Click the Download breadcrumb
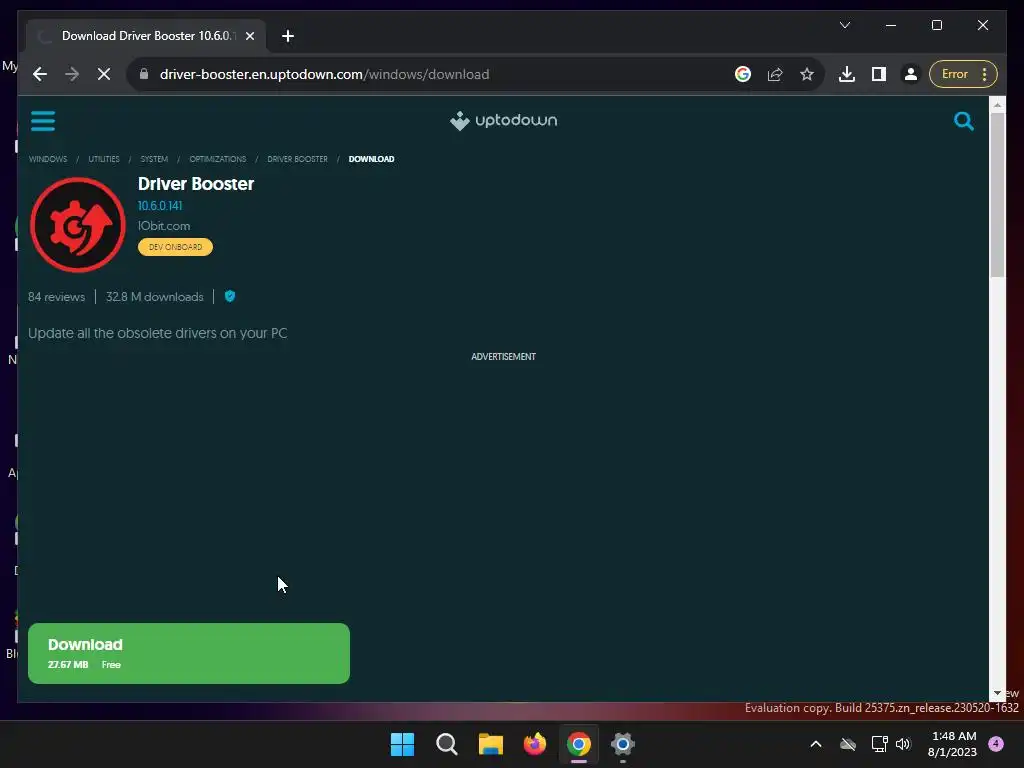 (372, 159)
